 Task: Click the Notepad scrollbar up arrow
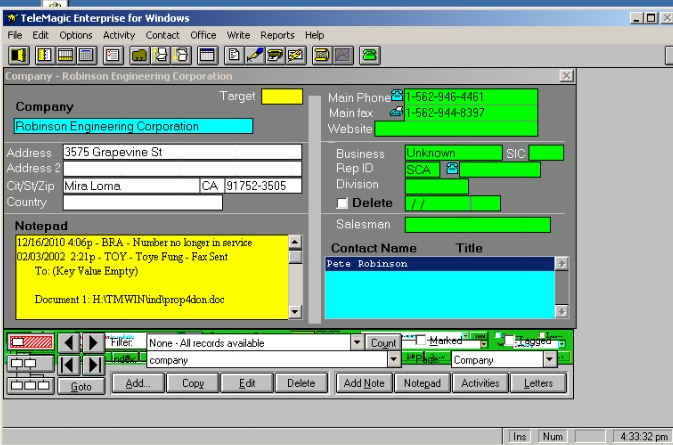tap(294, 242)
